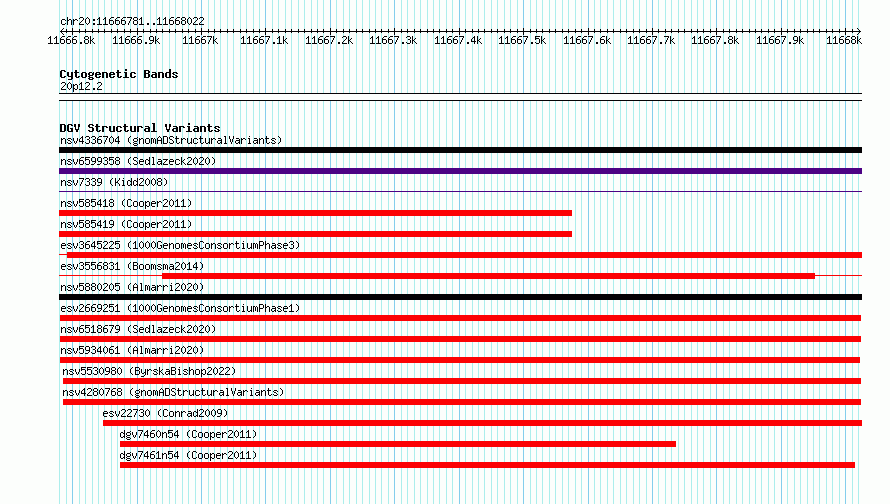This screenshot has height=504, width=890.
Task: Select the 20p12.2 cytogenetic band label
Action: pyautogui.click(x=81, y=86)
